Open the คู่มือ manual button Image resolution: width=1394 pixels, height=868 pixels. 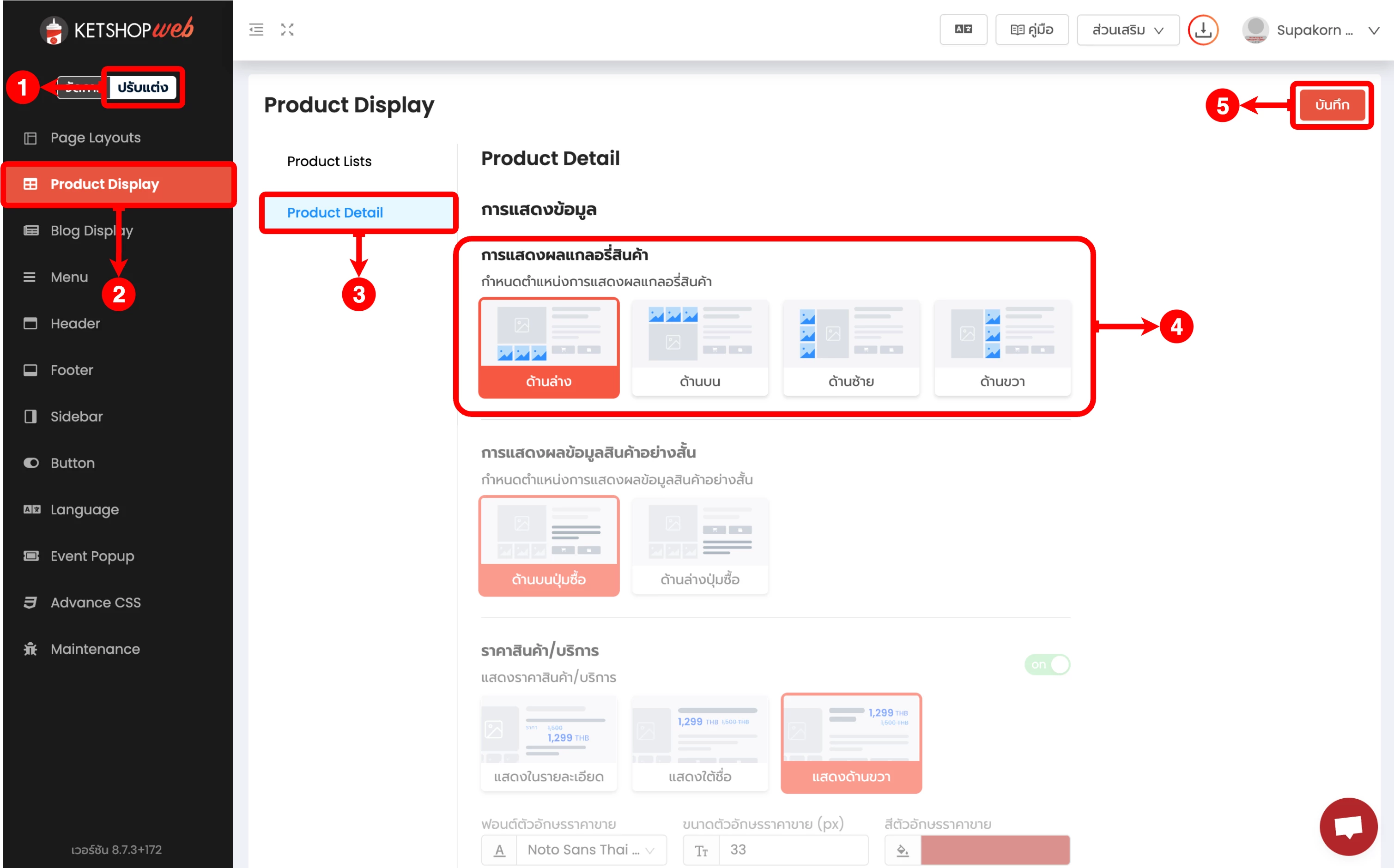tap(1031, 30)
